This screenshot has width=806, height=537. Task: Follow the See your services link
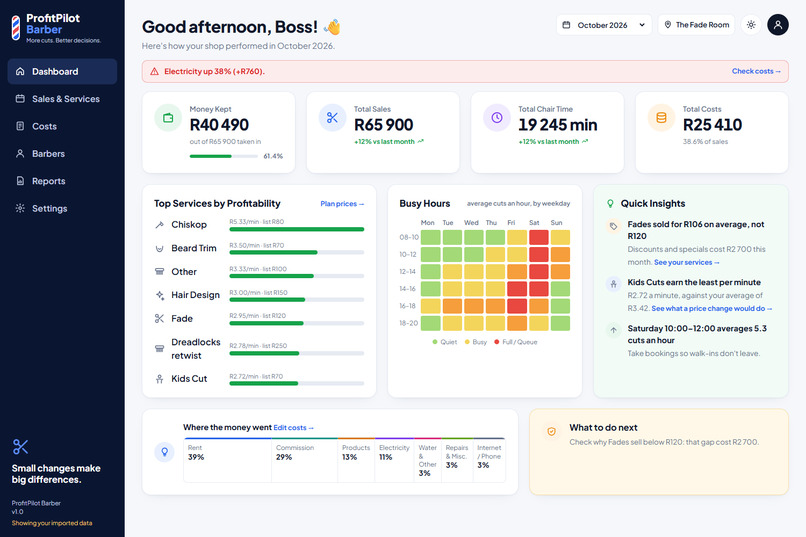(x=687, y=262)
